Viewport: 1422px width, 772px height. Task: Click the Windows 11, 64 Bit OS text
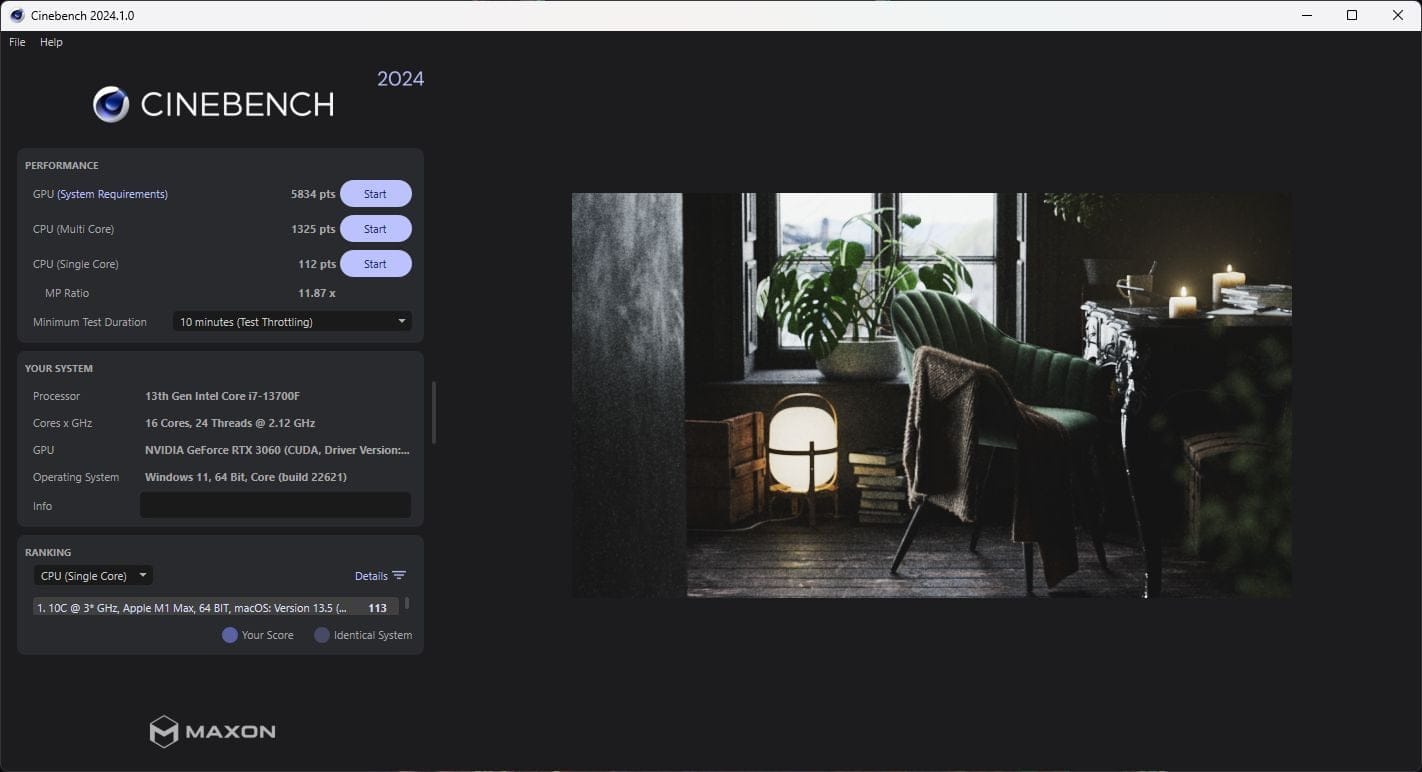[x=246, y=477]
